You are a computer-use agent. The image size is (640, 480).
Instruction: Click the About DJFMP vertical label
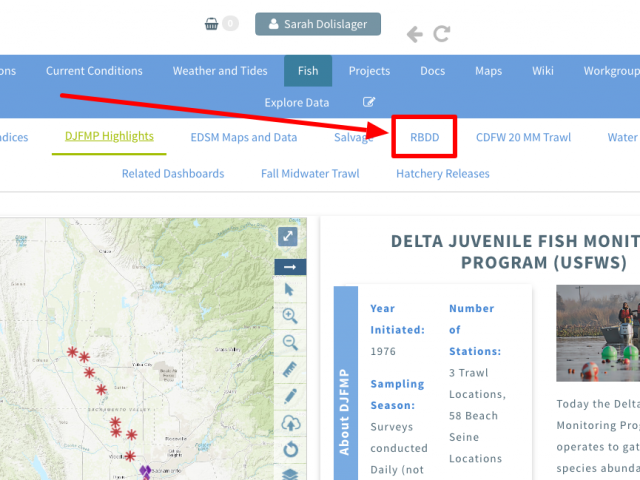point(345,412)
